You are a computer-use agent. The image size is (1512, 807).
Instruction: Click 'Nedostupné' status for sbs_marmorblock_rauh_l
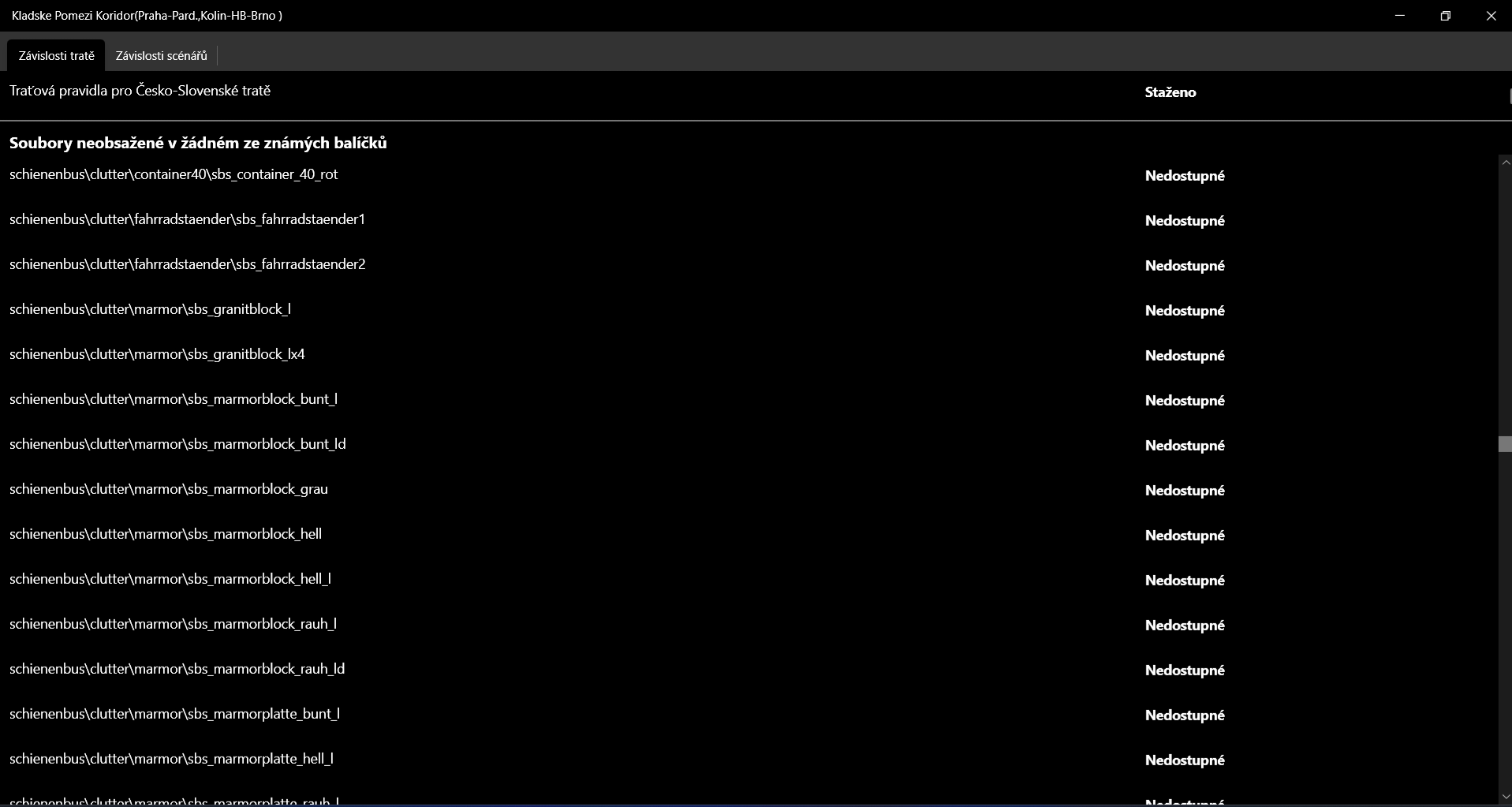(1185, 626)
